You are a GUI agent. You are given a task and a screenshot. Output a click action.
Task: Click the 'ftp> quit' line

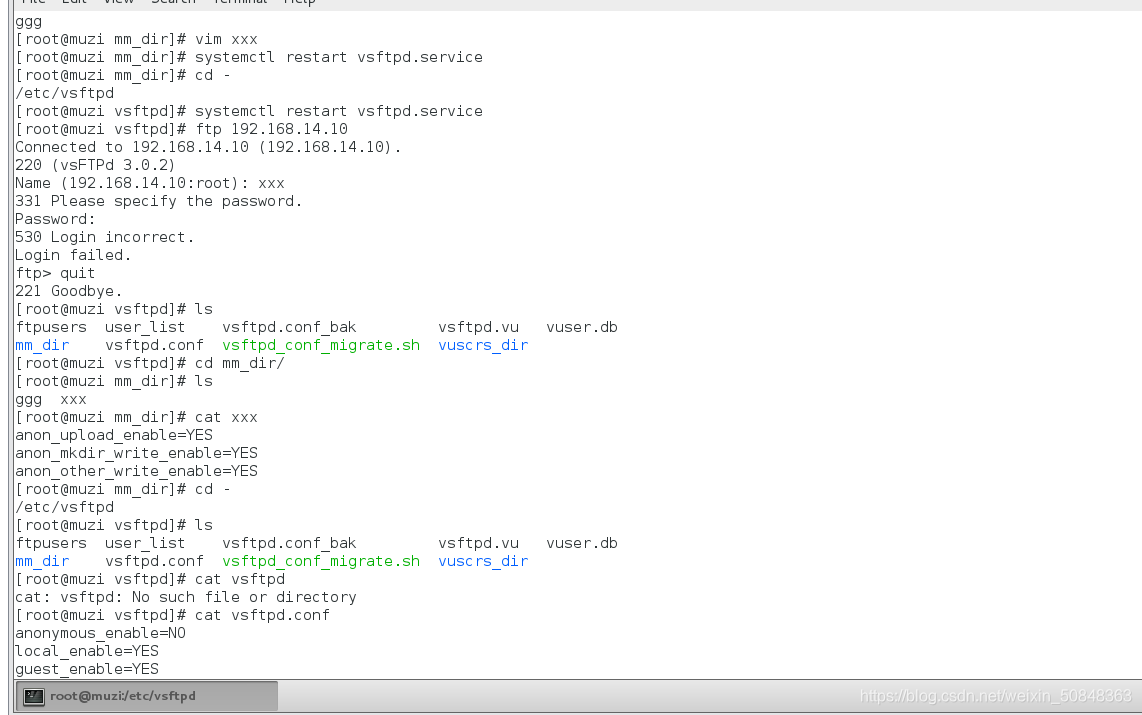55,273
